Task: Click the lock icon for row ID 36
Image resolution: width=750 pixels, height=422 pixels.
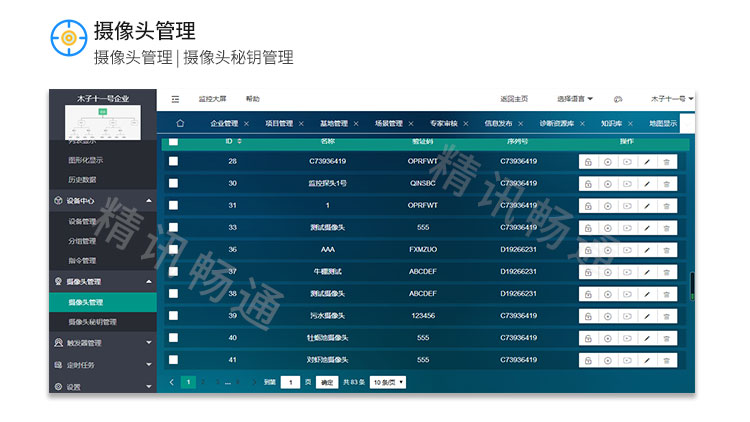Action: click(588, 250)
